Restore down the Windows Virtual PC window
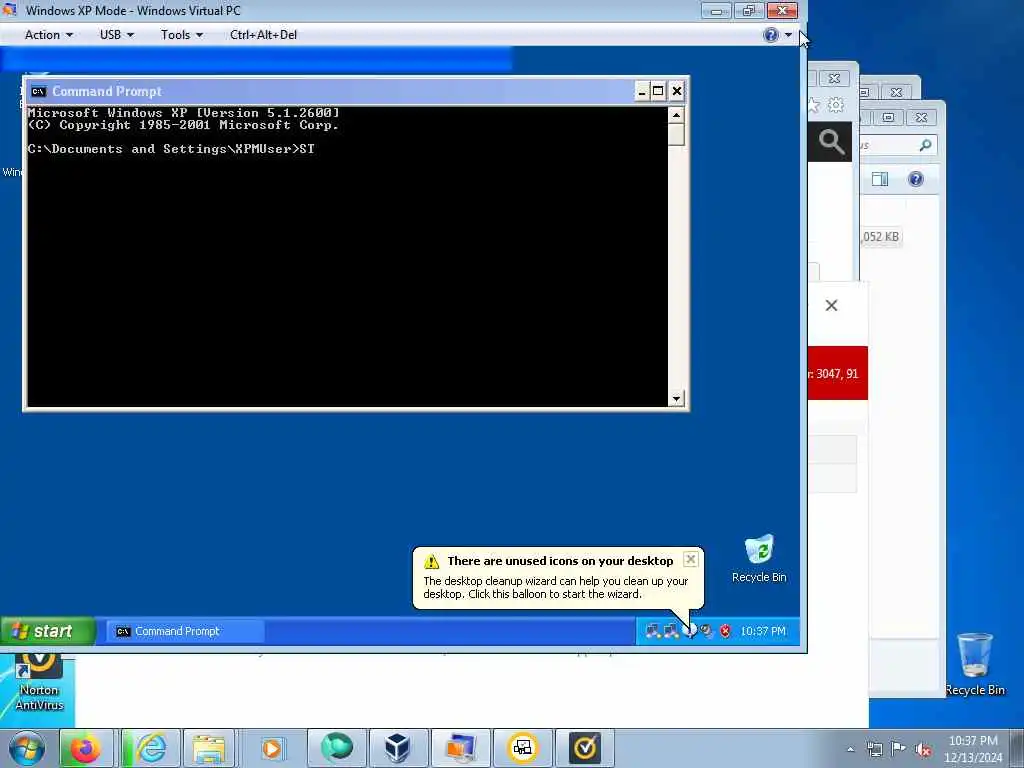 [x=748, y=10]
